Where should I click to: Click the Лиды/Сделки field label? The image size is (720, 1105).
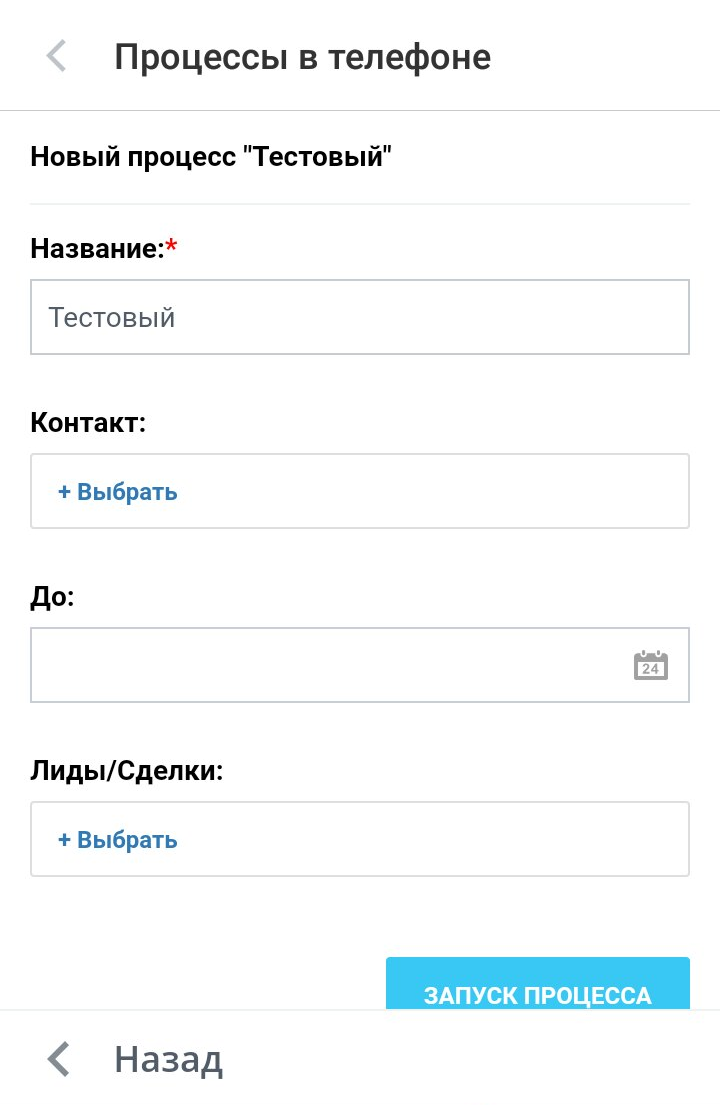[127, 771]
